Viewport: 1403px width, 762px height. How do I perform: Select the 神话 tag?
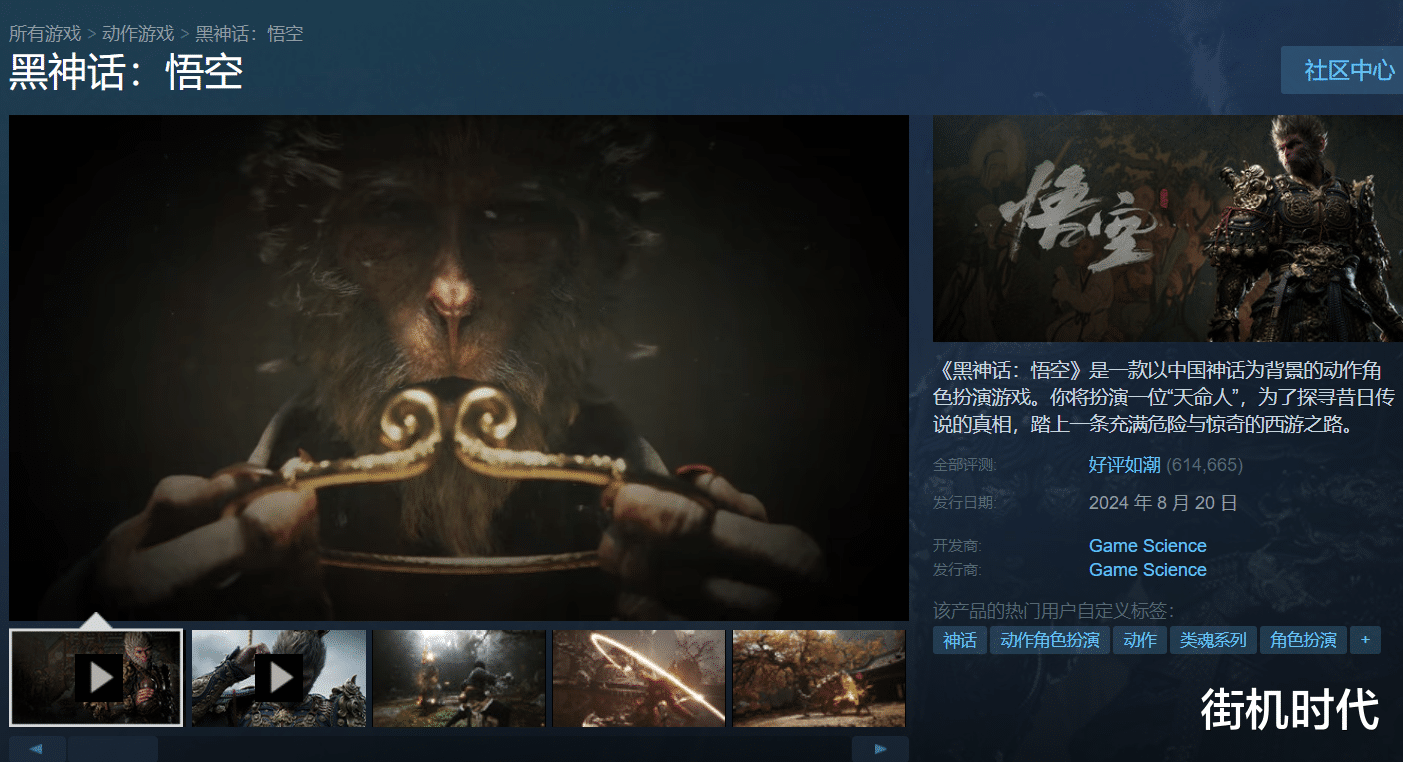(x=960, y=640)
